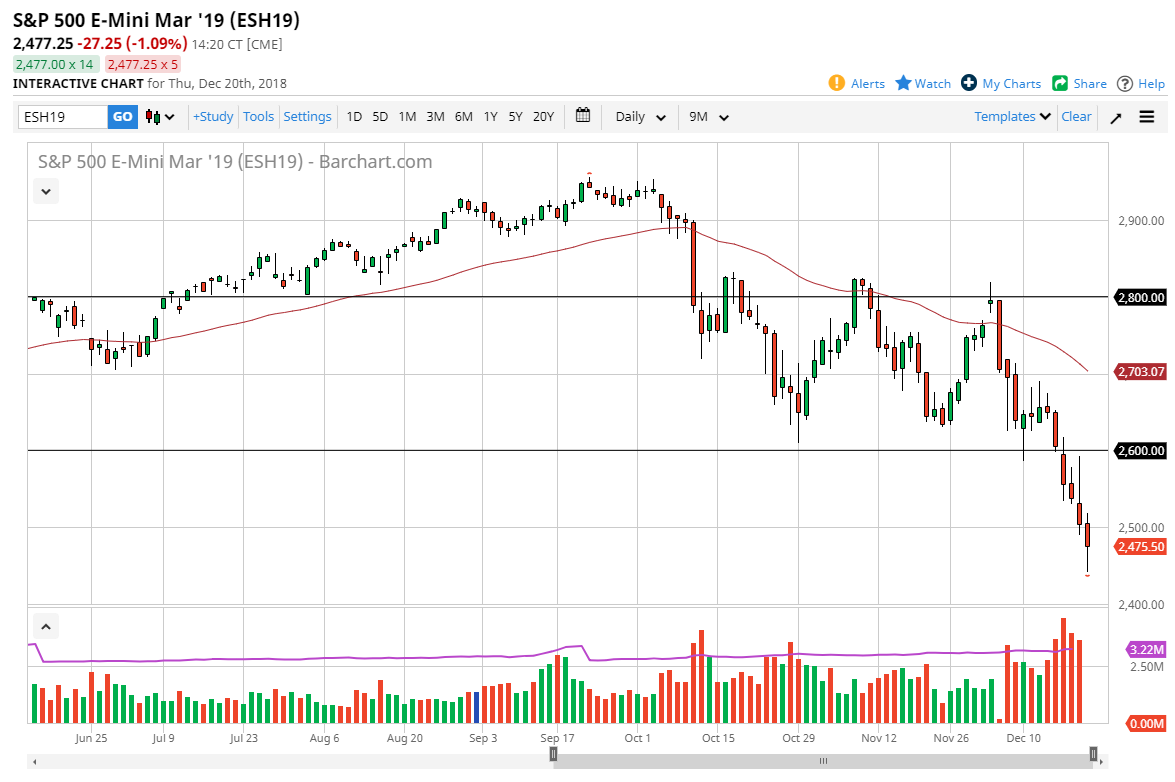Viewport: 1175px width, 782px height.
Task: Open the hamburger menu icon
Action: (x=1147, y=117)
